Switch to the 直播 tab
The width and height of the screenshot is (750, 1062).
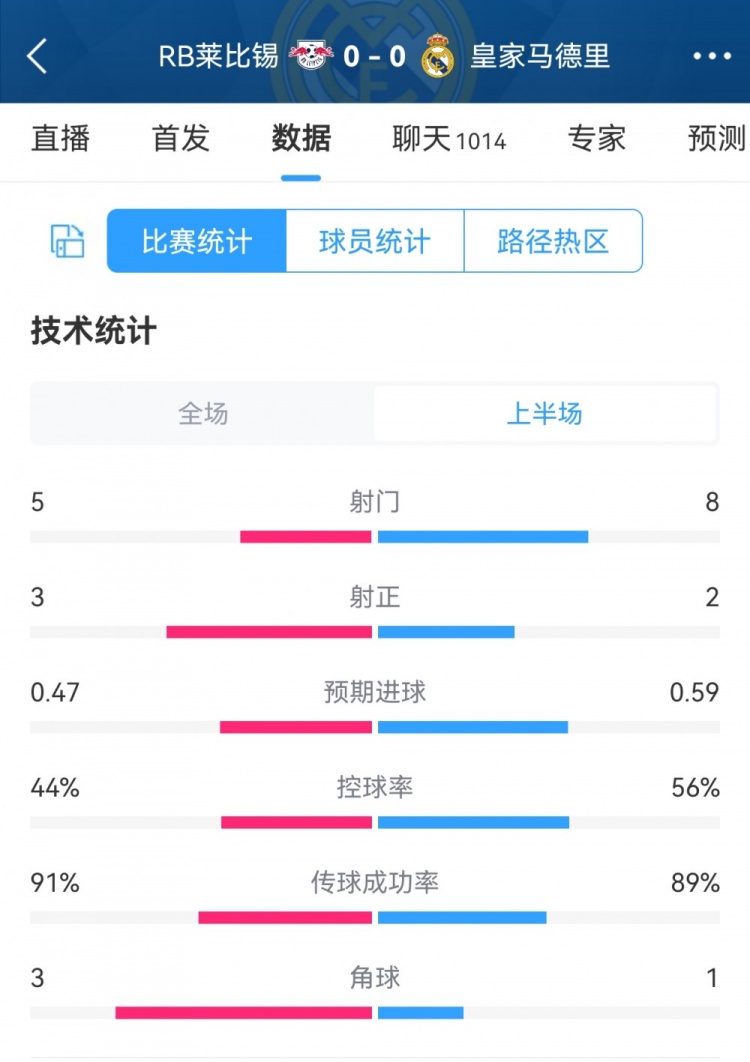click(x=61, y=139)
